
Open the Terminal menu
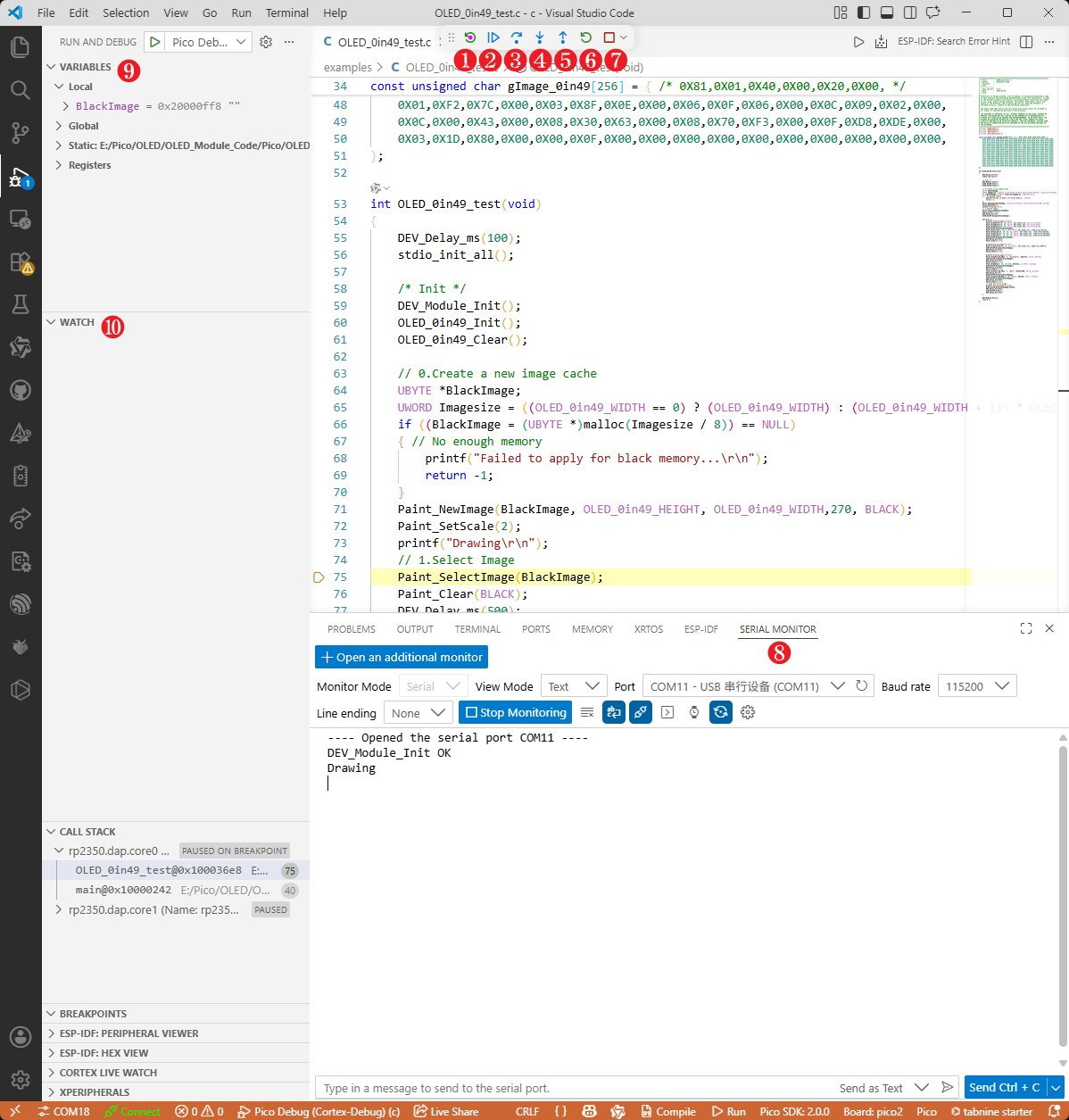pos(287,13)
